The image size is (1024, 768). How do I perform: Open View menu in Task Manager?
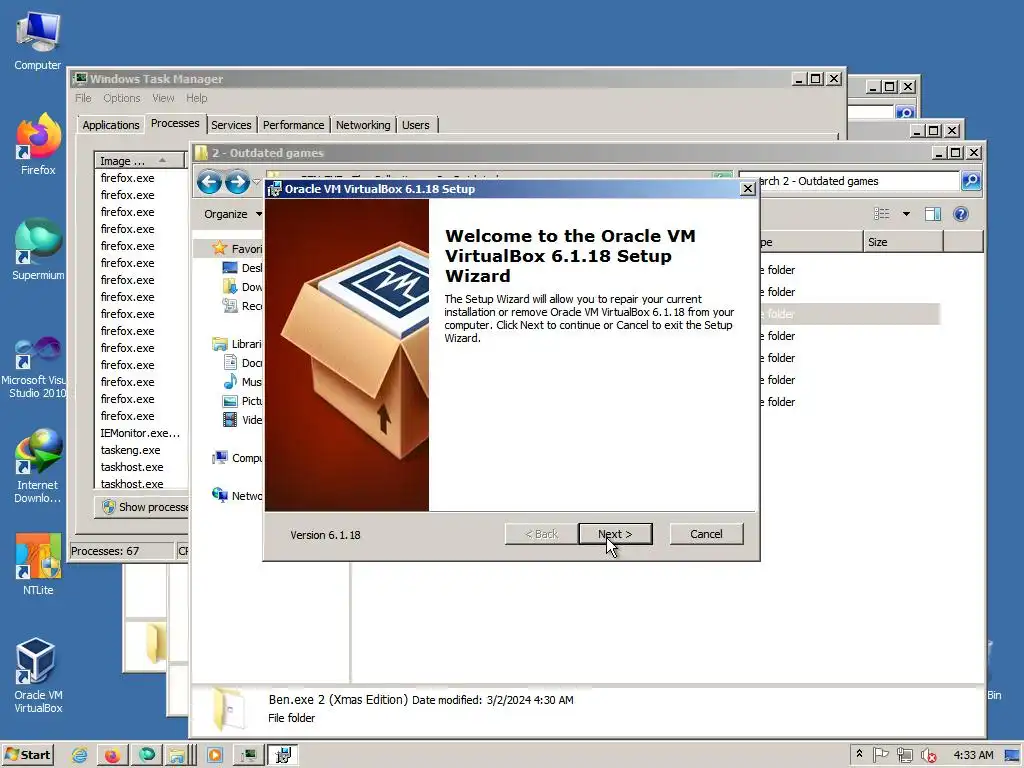[163, 98]
